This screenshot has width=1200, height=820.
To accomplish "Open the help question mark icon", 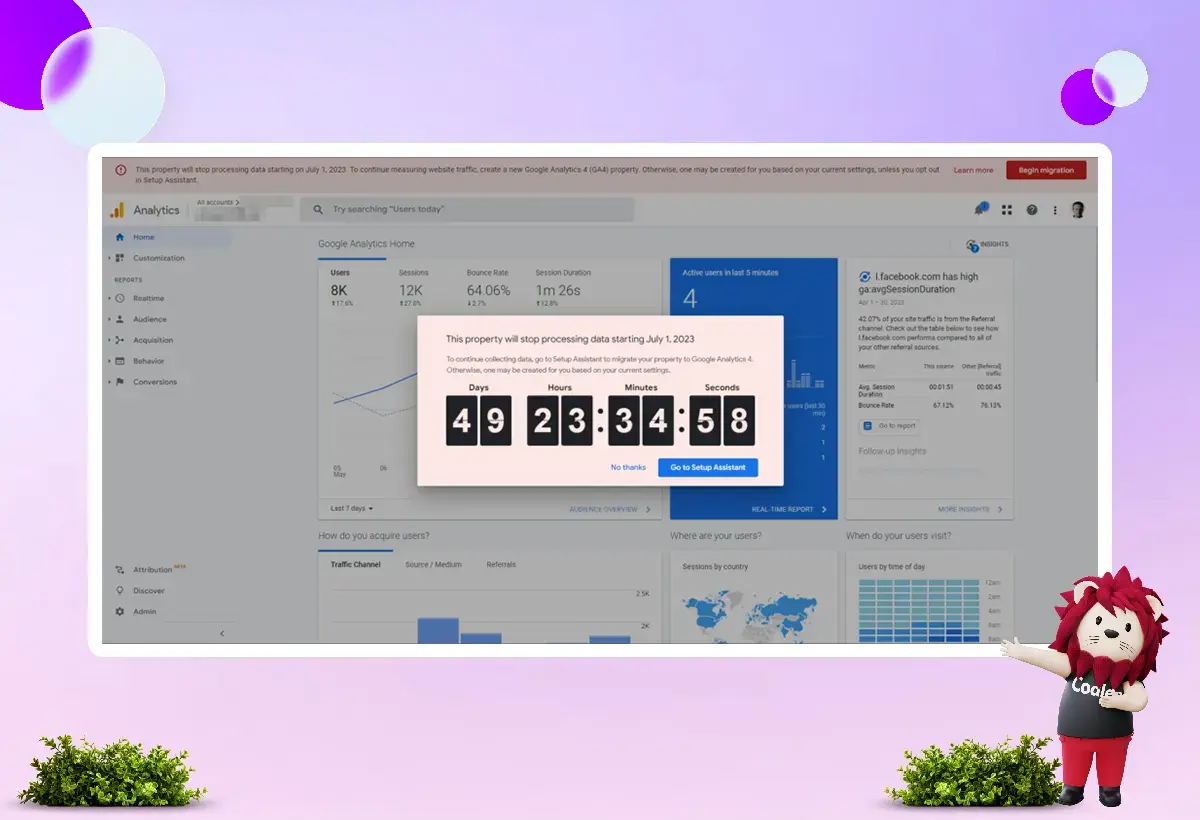I will coord(1031,210).
